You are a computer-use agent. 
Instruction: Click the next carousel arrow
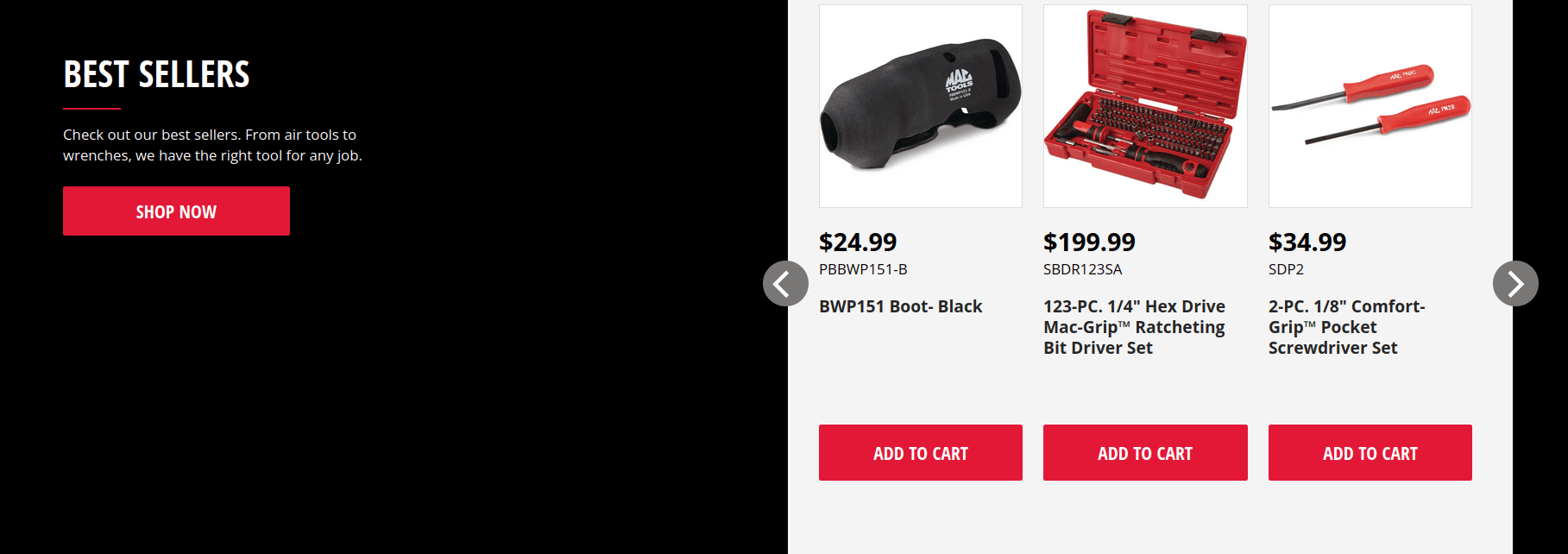pyautogui.click(x=1515, y=283)
